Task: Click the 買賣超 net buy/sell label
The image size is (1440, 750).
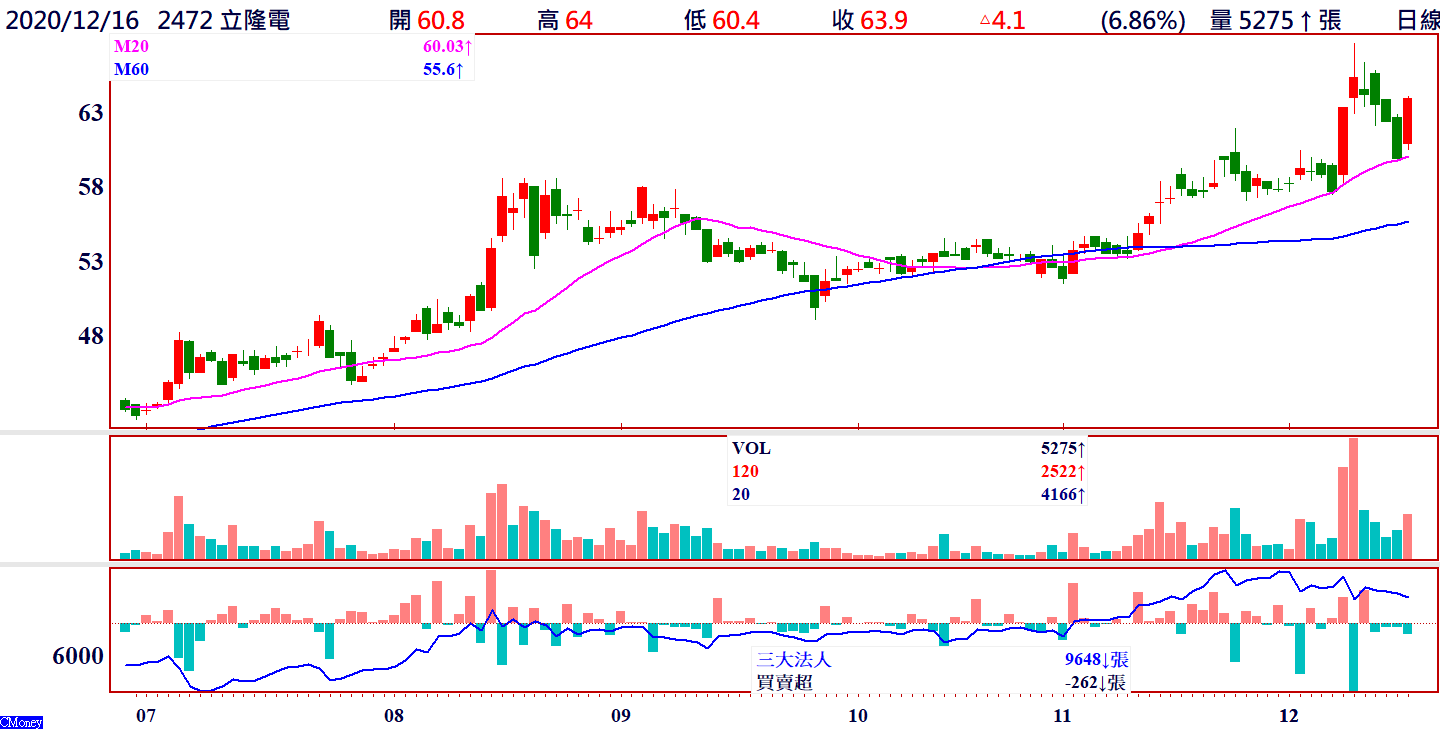Action: tap(784, 683)
